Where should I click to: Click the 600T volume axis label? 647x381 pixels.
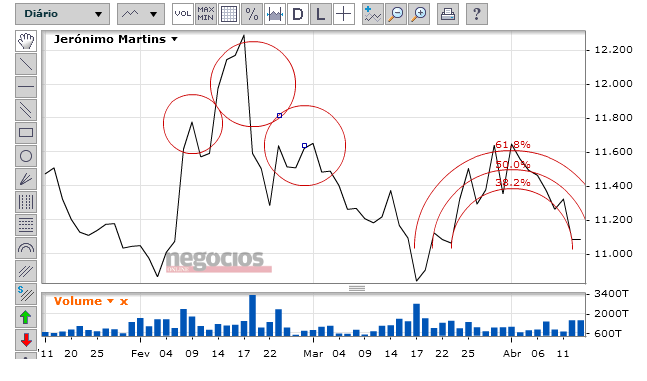pos(608,334)
